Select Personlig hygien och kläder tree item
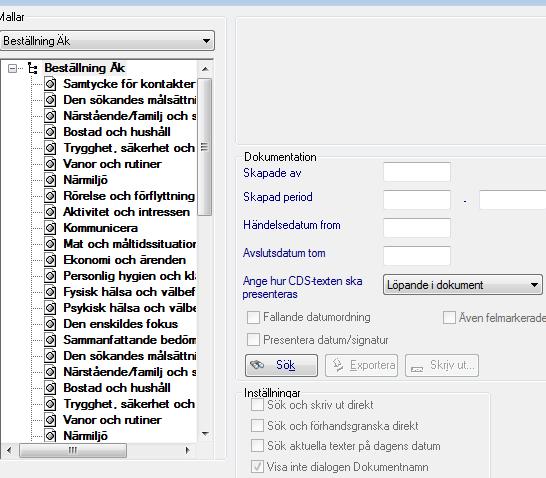546x478 pixels. pos(129,276)
